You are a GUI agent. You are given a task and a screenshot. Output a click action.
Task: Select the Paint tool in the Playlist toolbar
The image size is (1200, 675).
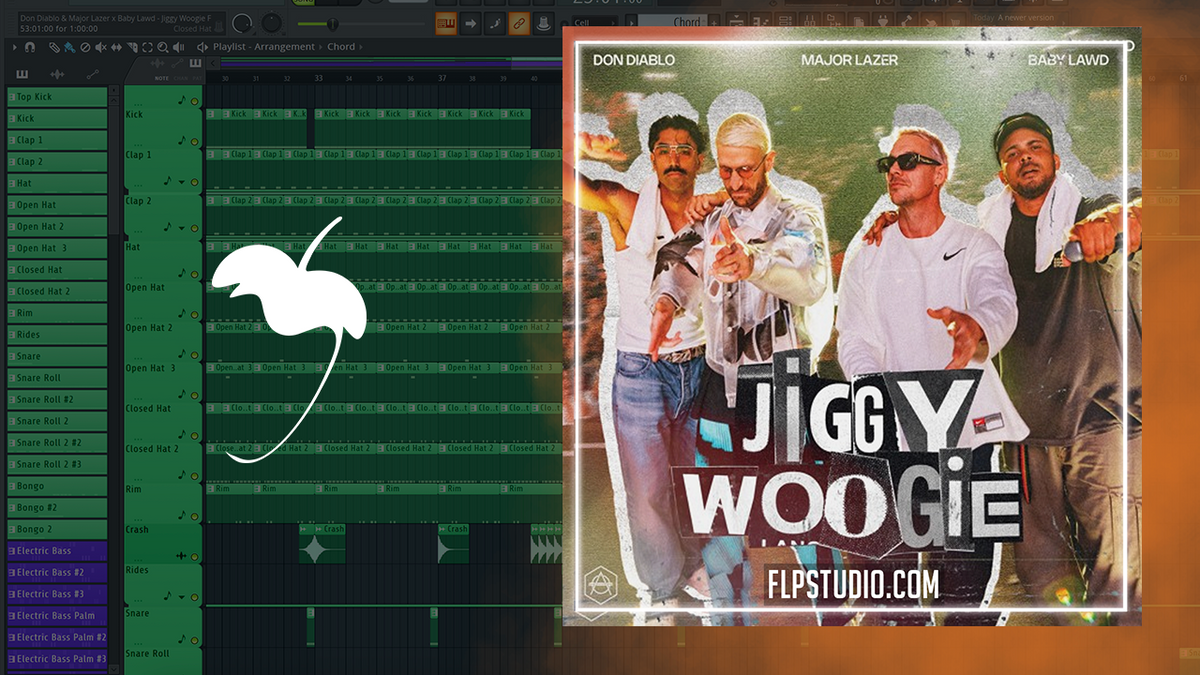point(69,47)
